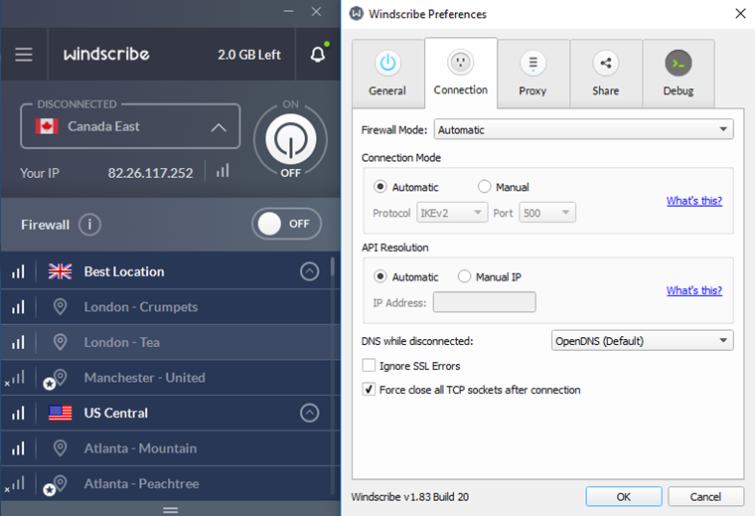This screenshot has width=755, height=516.
Task: Select Automatic connection mode radio
Action: click(380, 186)
